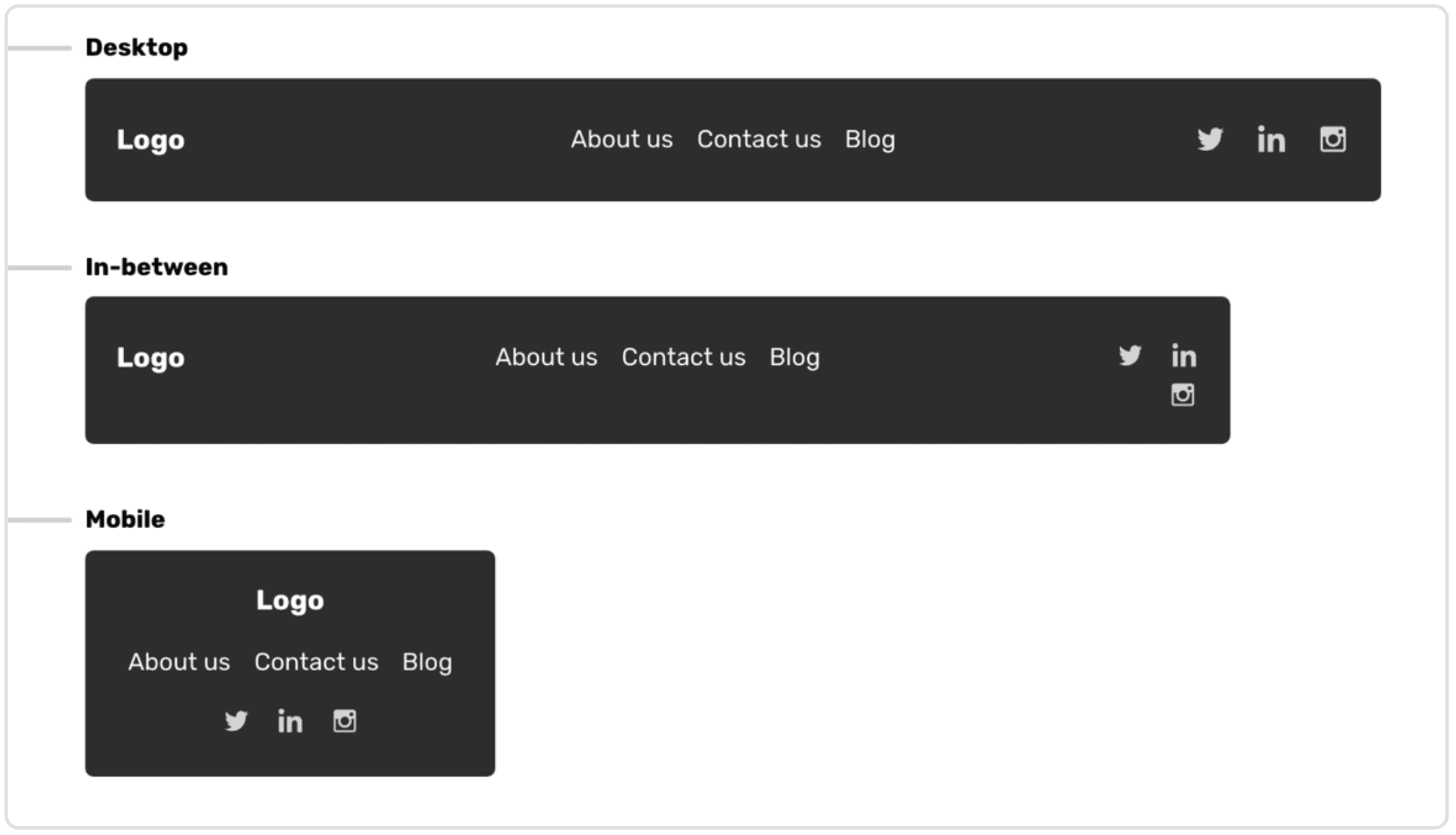1456x835 pixels.
Task: Open the wrapped Instagram icon in the In-between navbar
Action: pos(1182,395)
